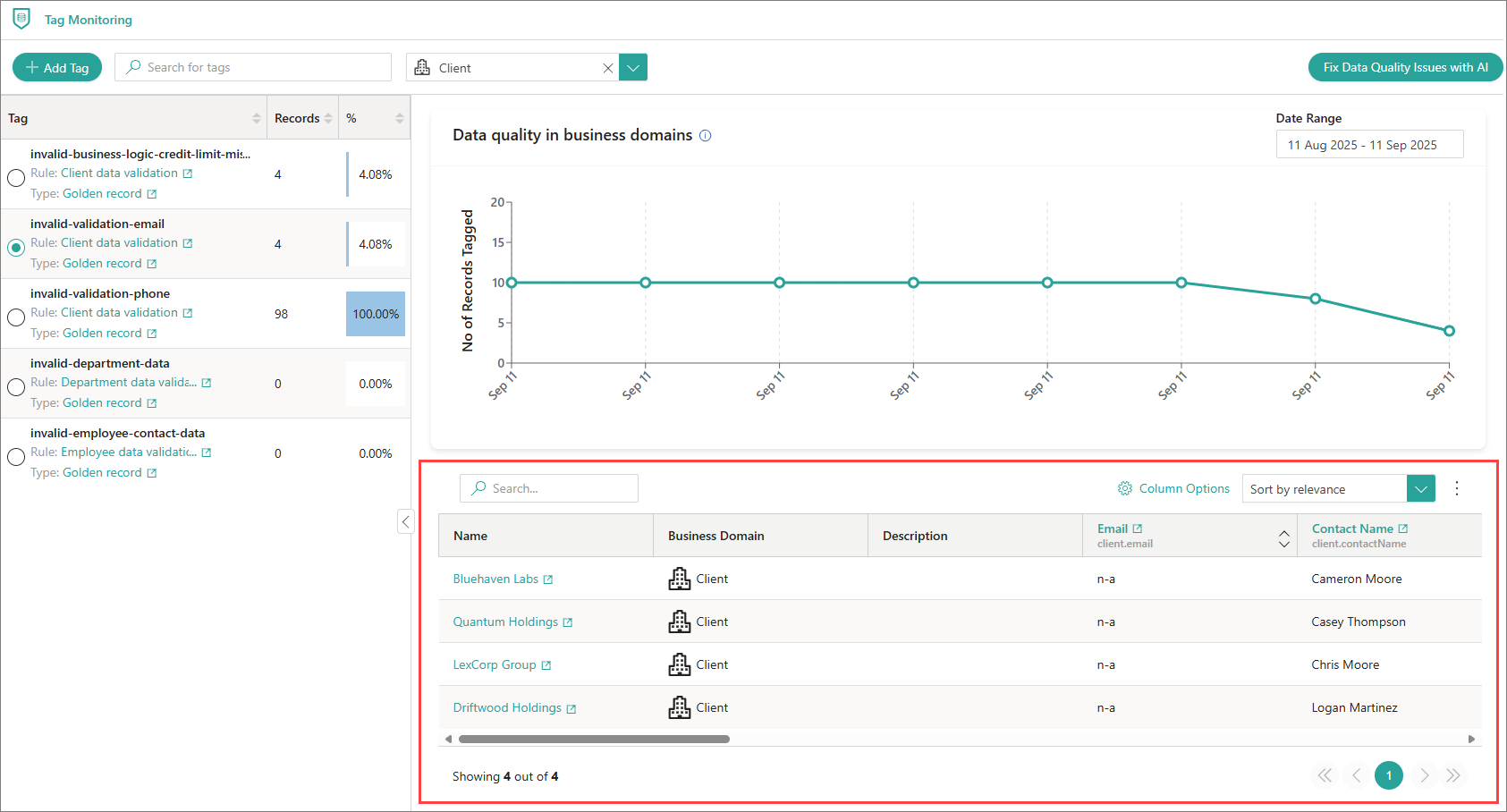Open the three-dot table options menu

pyautogui.click(x=1456, y=488)
